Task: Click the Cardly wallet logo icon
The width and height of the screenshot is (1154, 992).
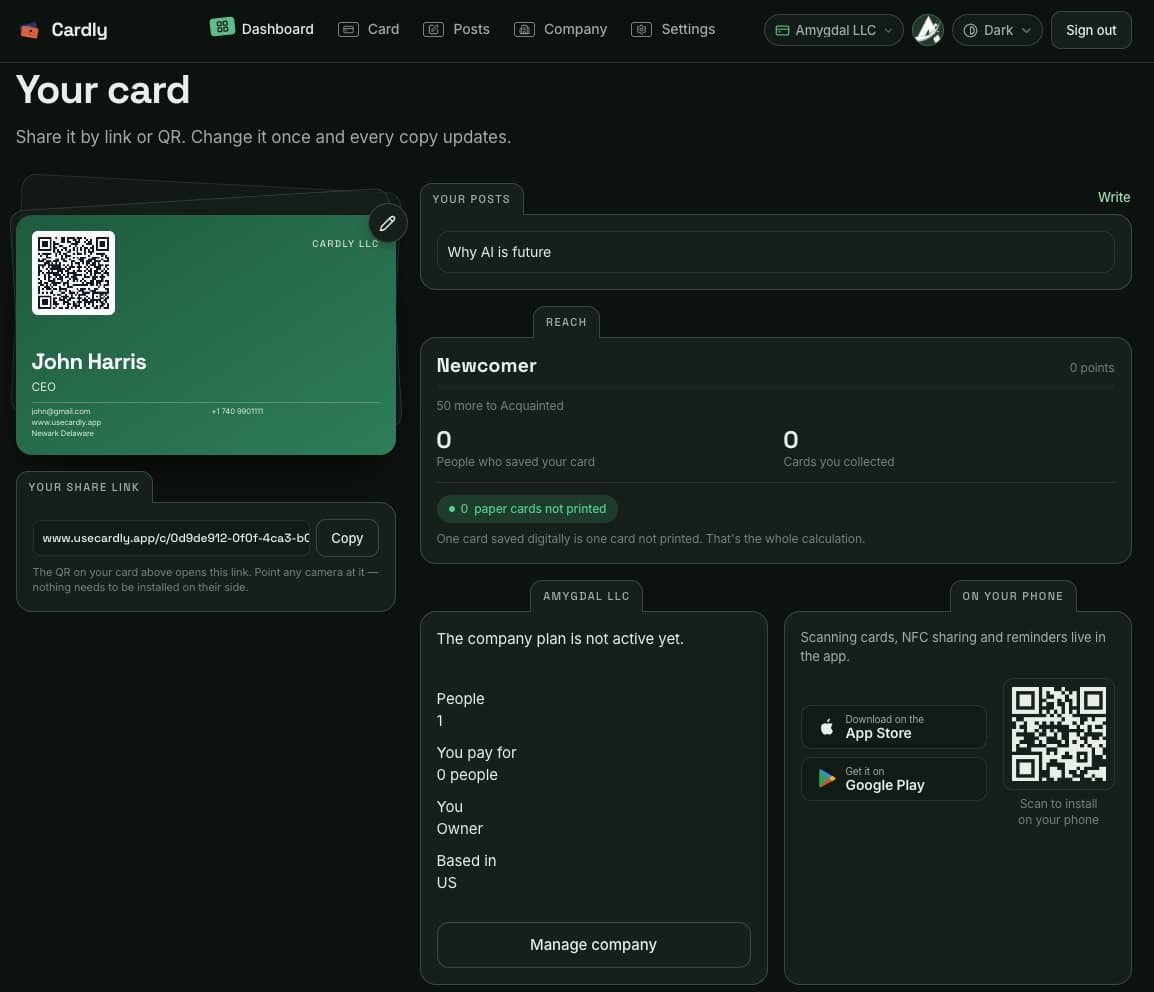Action: (x=29, y=30)
